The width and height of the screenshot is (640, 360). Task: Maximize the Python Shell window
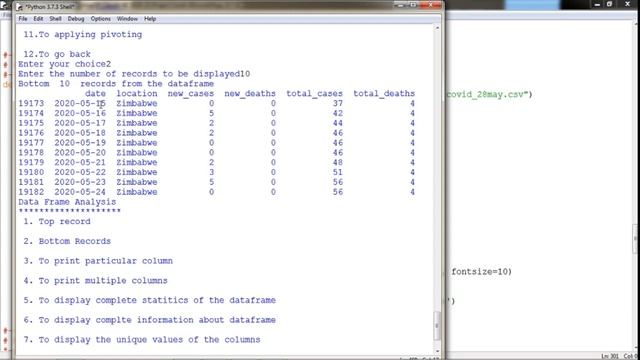tap(413, 5)
